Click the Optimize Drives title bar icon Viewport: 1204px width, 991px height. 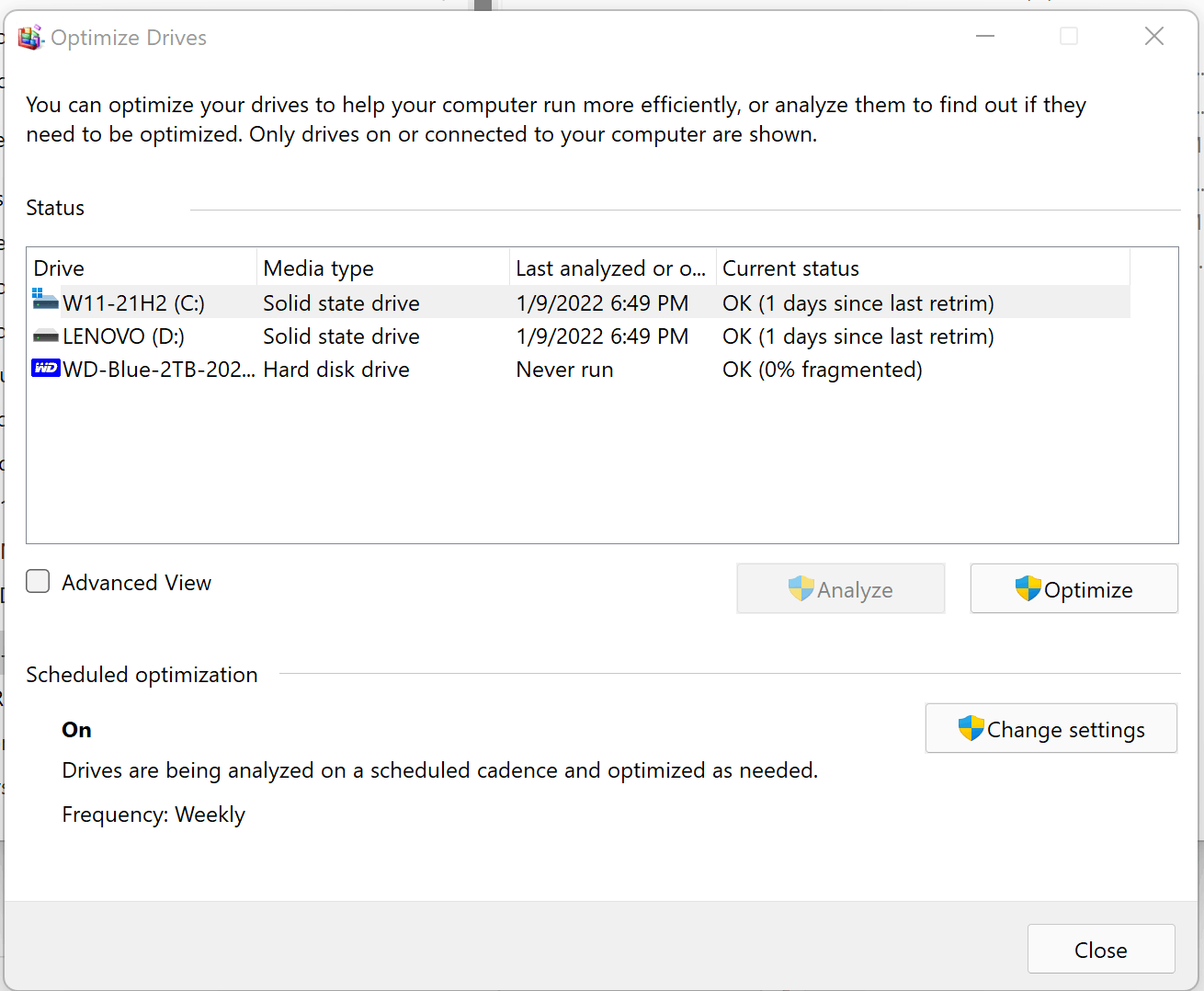point(31,38)
